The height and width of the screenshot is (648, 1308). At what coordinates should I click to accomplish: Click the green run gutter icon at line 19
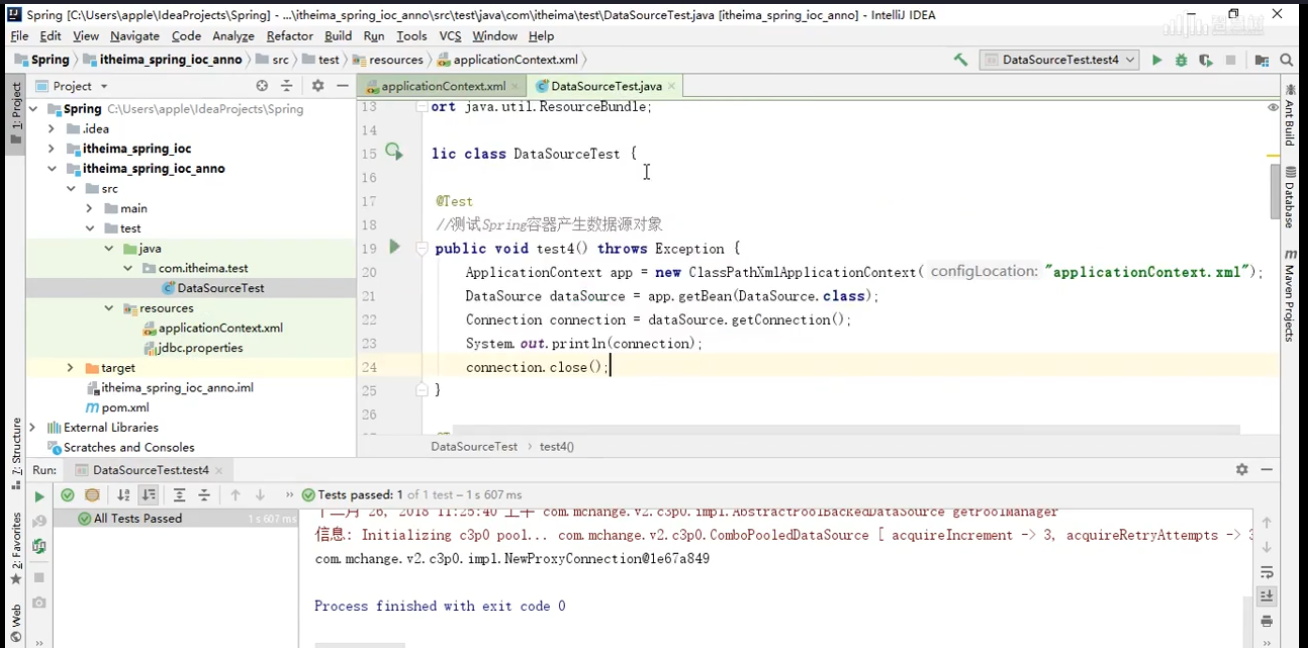(x=394, y=246)
